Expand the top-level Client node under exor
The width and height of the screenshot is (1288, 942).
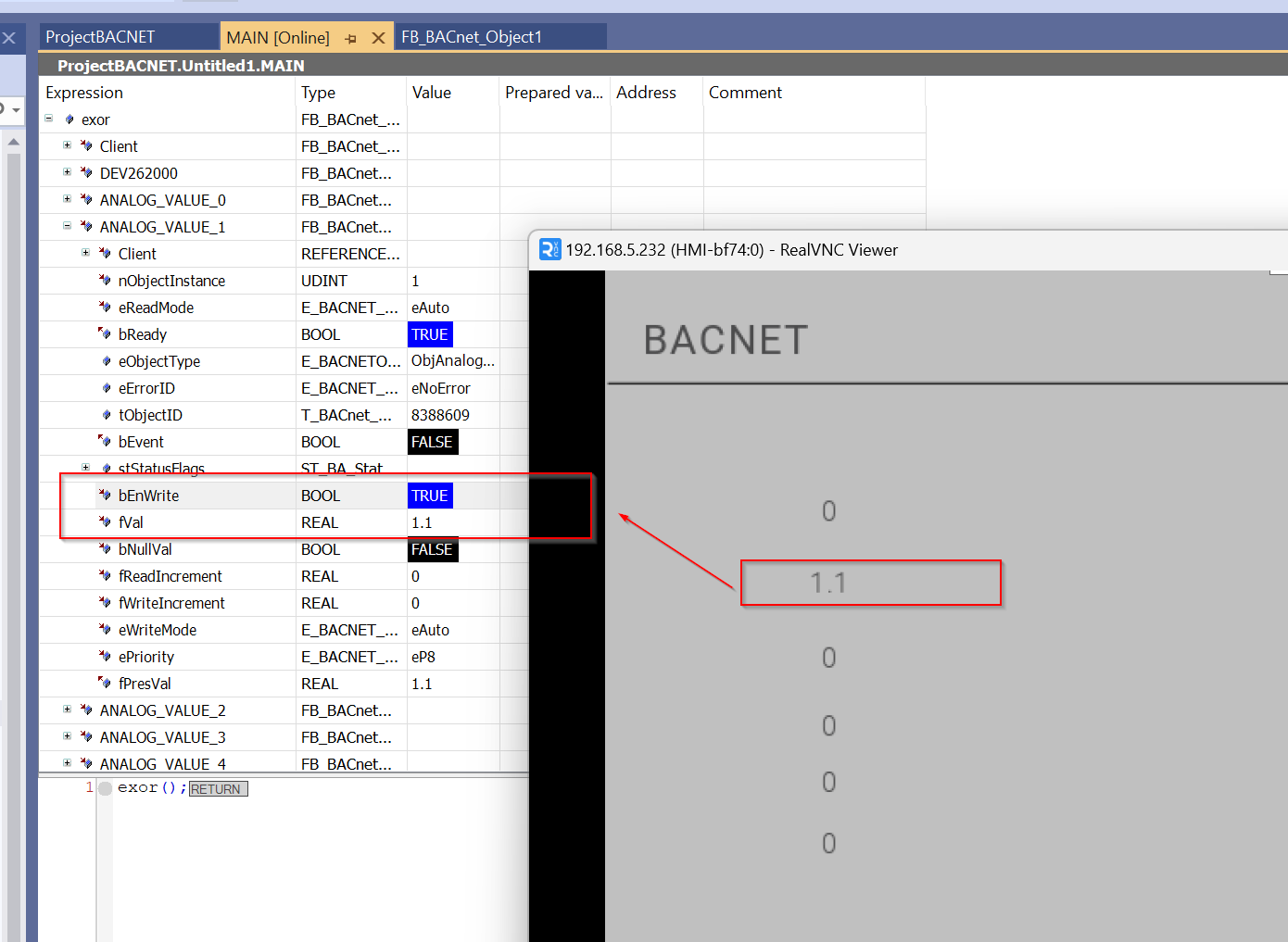pos(67,145)
